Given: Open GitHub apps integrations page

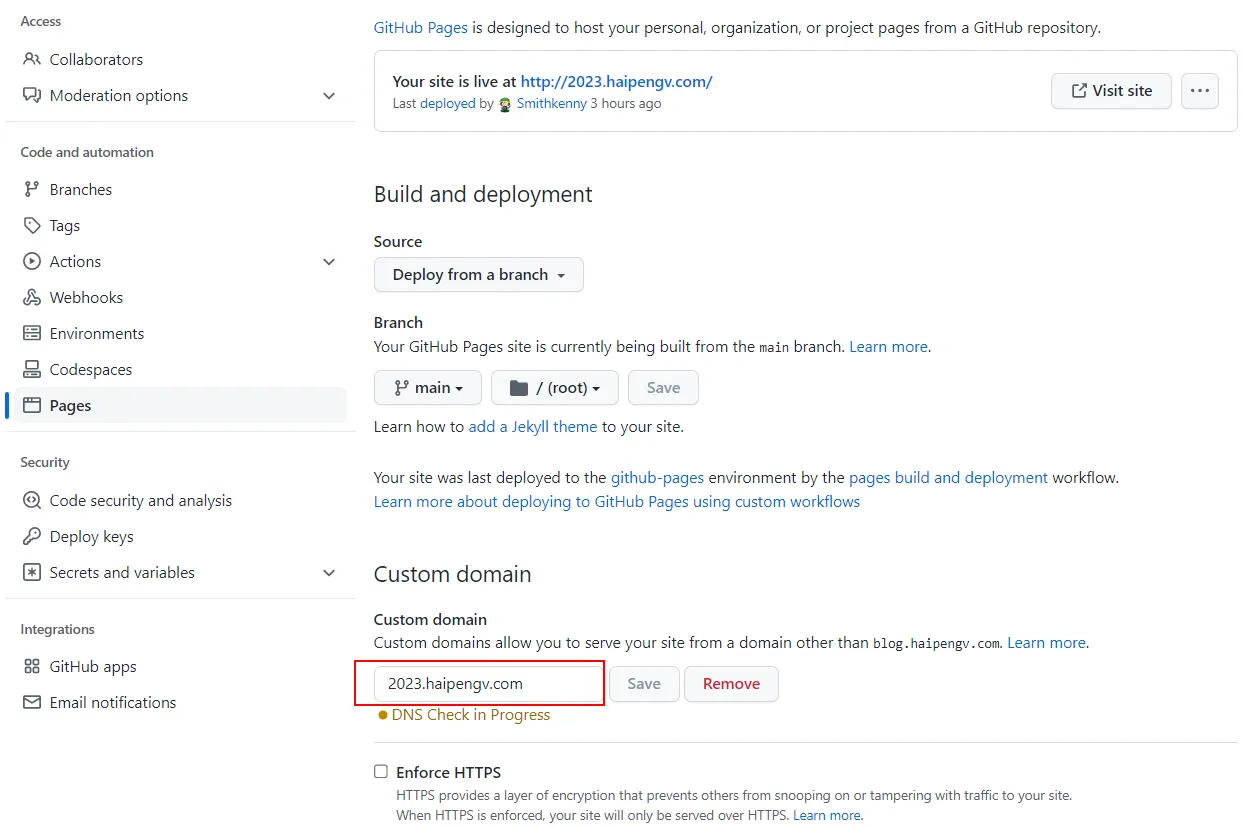Looking at the screenshot, I should (x=93, y=666).
